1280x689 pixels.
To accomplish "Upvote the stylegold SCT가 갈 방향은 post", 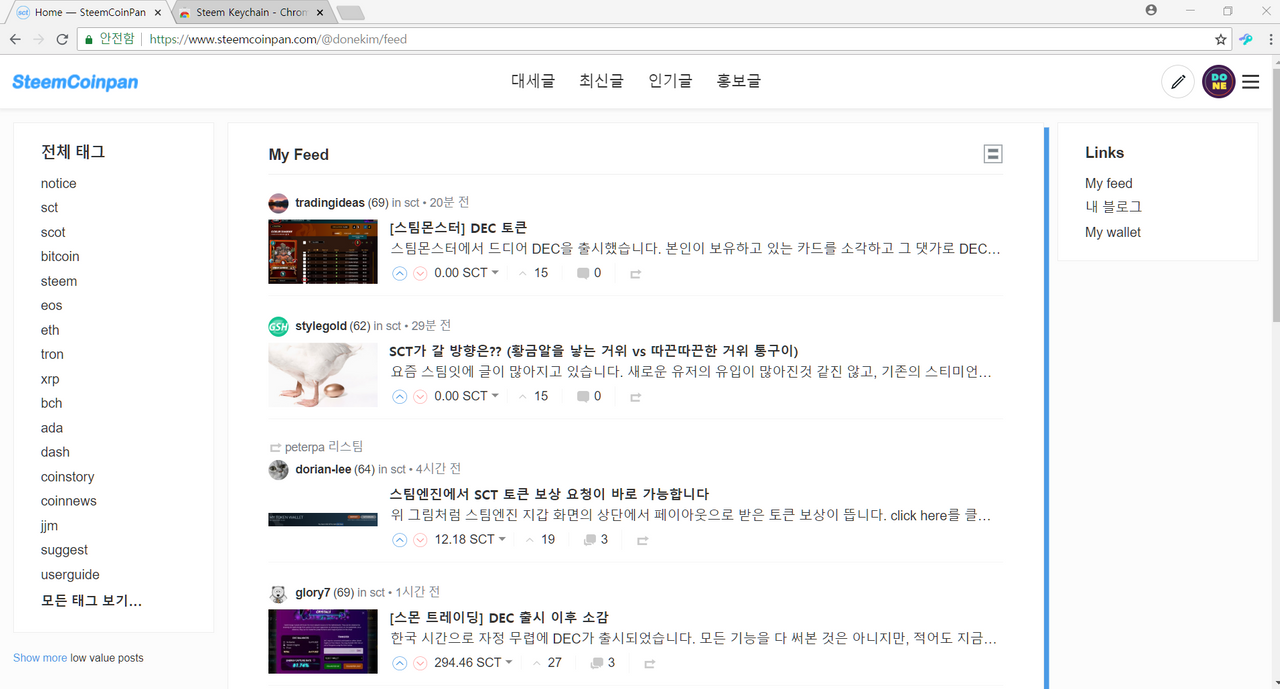I will coord(400,396).
